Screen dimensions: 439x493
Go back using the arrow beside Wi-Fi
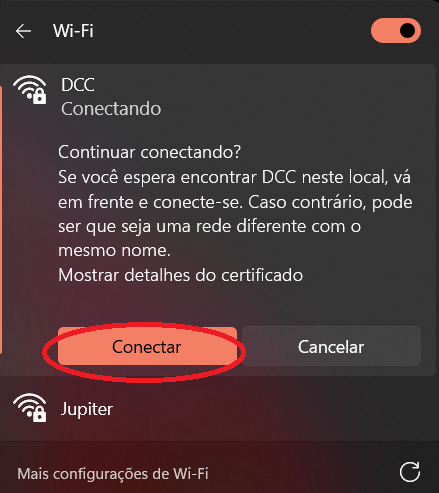(23, 31)
